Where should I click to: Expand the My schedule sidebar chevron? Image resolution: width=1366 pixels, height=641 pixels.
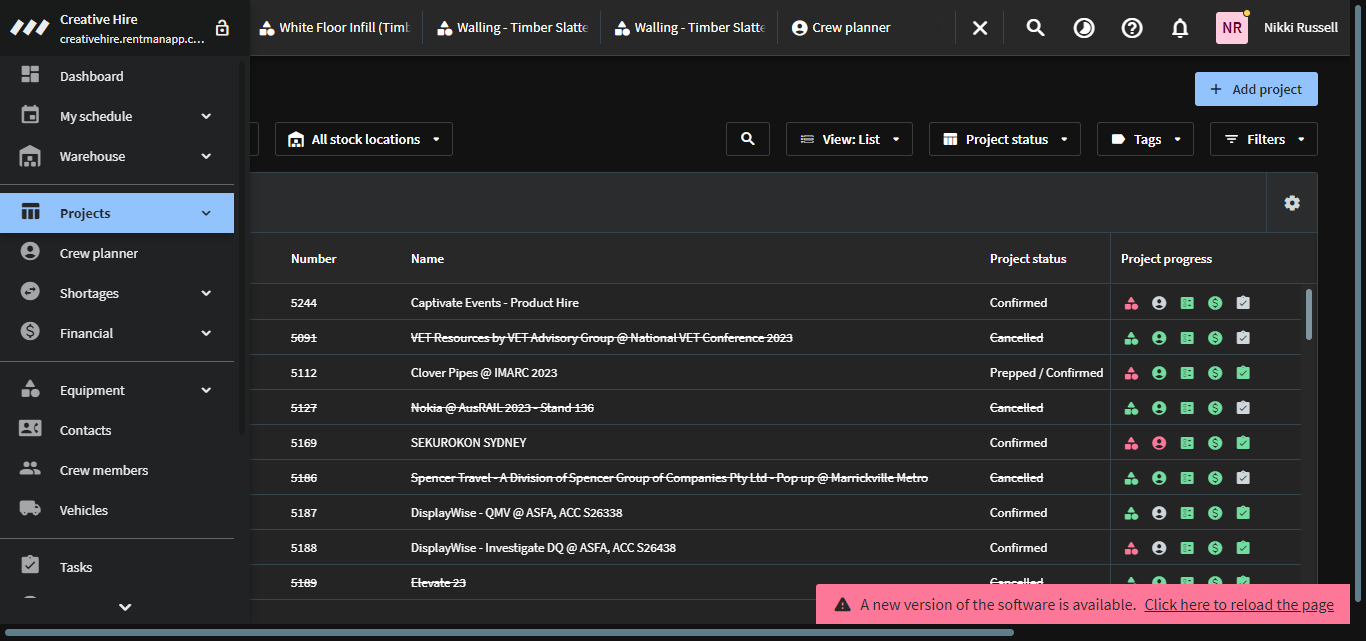206,116
